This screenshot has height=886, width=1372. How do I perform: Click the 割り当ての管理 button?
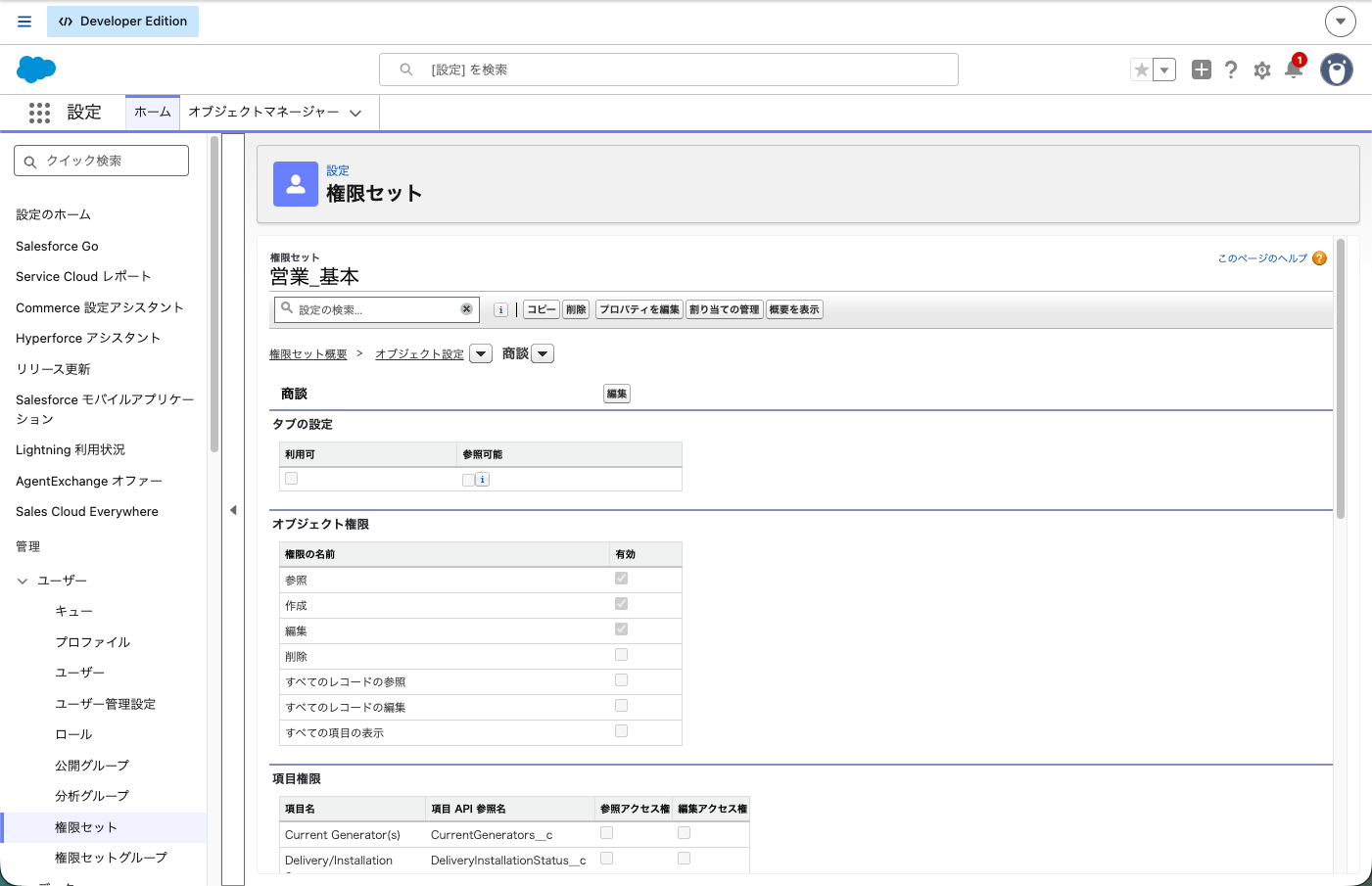(725, 310)
